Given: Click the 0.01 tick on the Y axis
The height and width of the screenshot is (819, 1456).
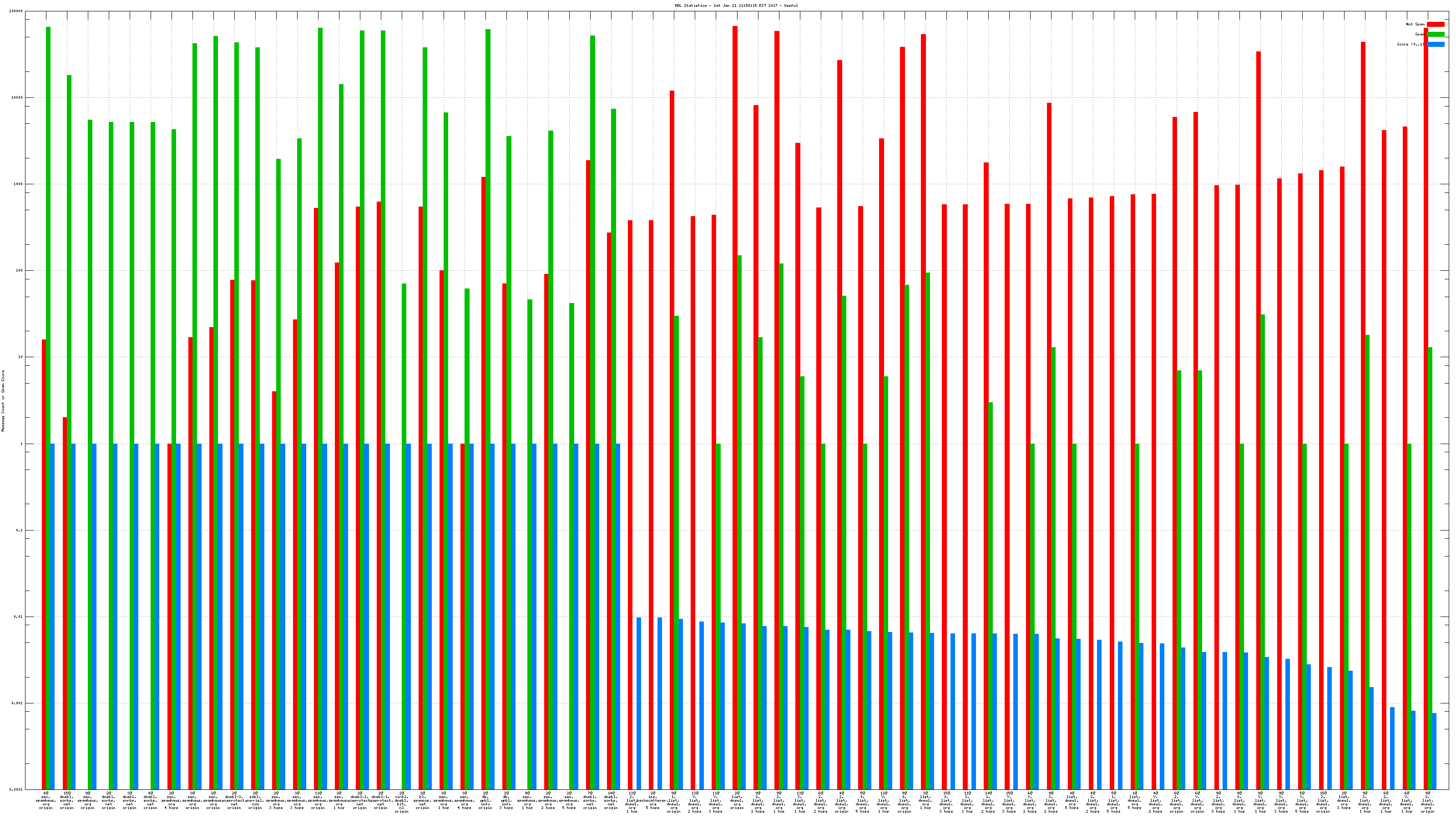Looking at the screenshot, I should click(18, 617).
